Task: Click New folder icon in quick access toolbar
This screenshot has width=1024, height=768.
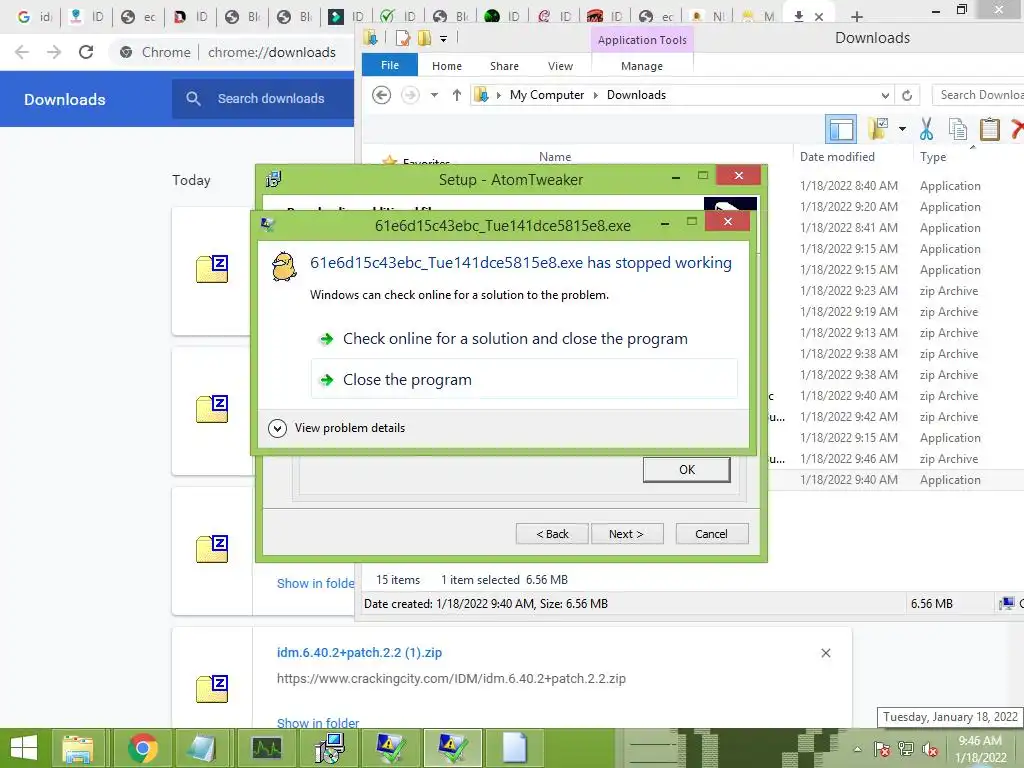Action: pos(424,39)
